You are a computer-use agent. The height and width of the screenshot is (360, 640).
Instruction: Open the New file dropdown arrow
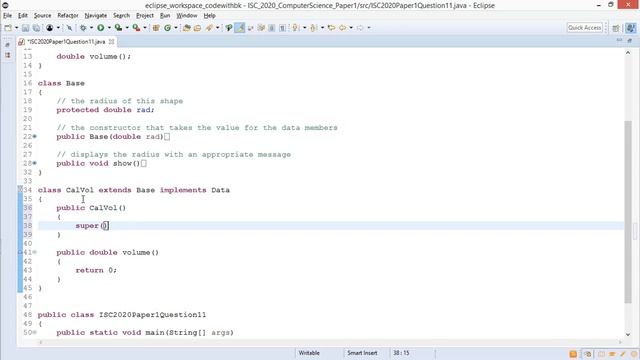tap(16, 28)
